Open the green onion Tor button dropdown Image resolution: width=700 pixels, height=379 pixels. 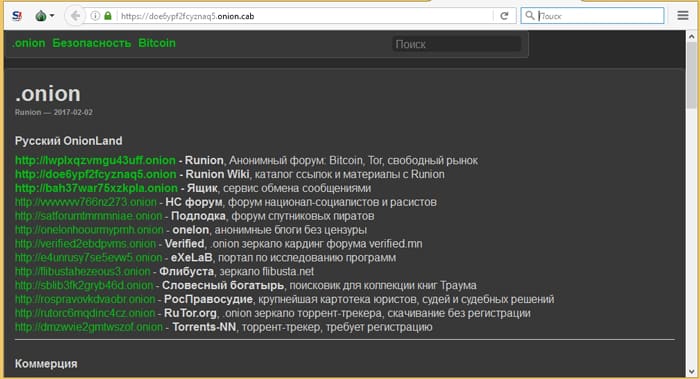point(44,16)
